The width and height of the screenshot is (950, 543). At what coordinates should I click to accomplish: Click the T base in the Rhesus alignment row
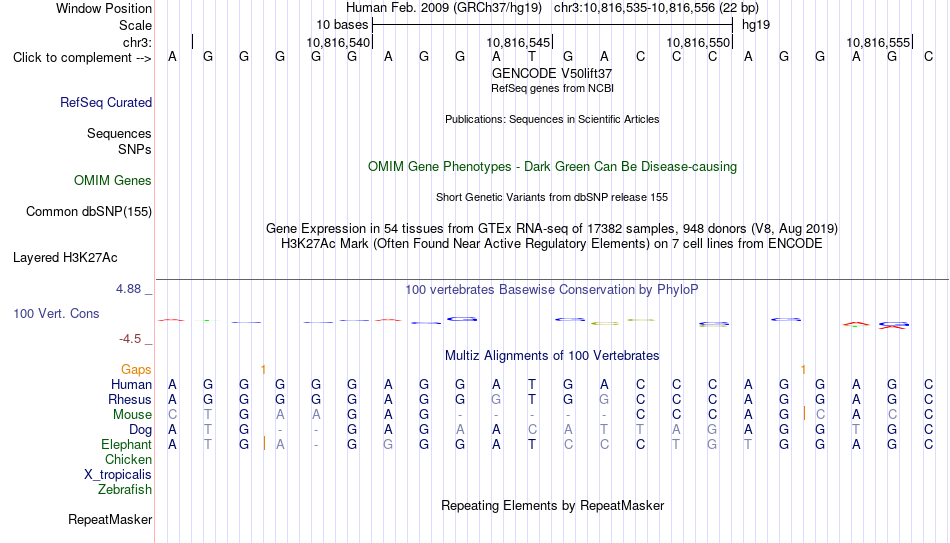coord(532,399)
